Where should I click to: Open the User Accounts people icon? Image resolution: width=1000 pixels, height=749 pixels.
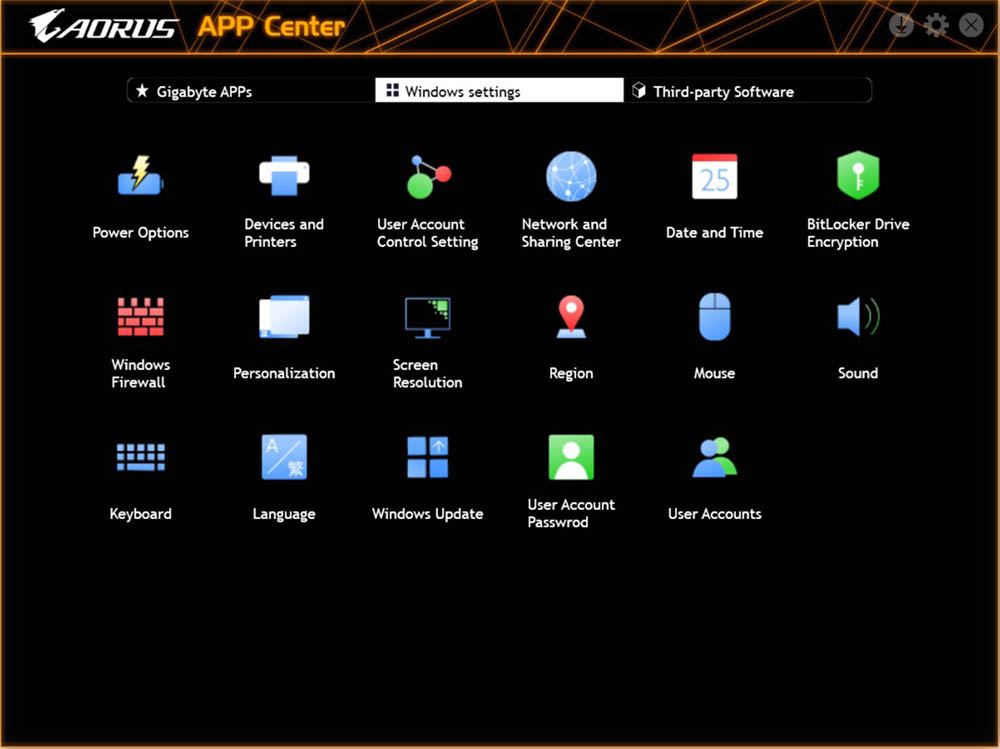point(714,457)
